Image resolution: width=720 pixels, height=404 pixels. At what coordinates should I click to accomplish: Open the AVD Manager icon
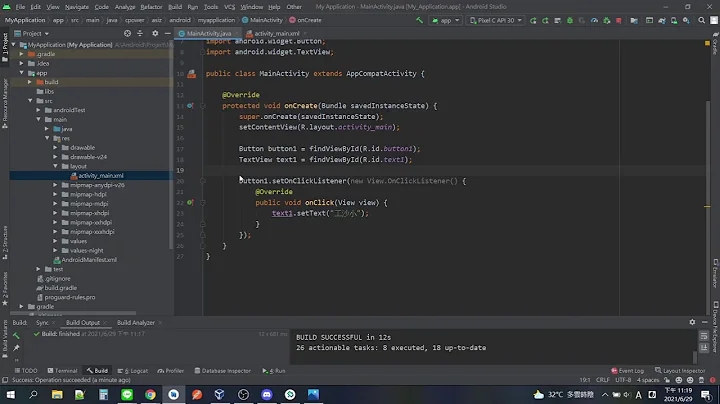(674, 20)
